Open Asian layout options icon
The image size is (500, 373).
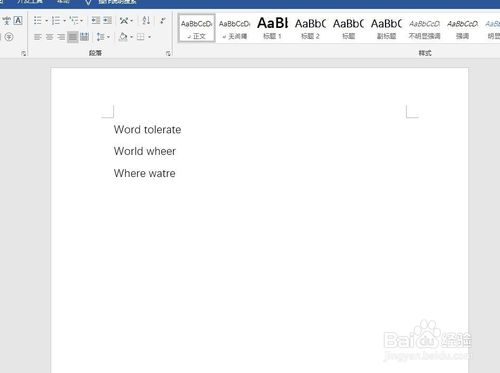pos(124,21)
